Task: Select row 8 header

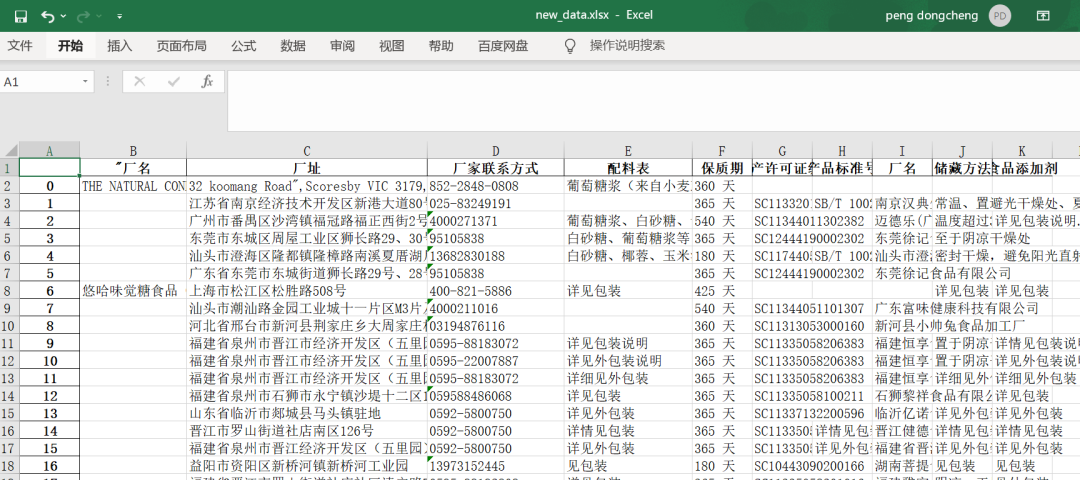Action: pyautogui.click(x=10, y=291)
